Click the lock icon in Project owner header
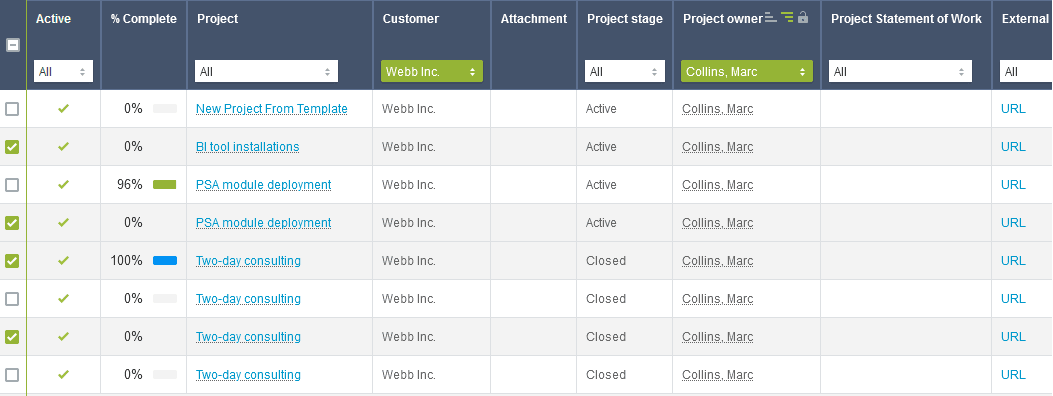This screenshot has height=396, width=1053. tap(803, 17)
